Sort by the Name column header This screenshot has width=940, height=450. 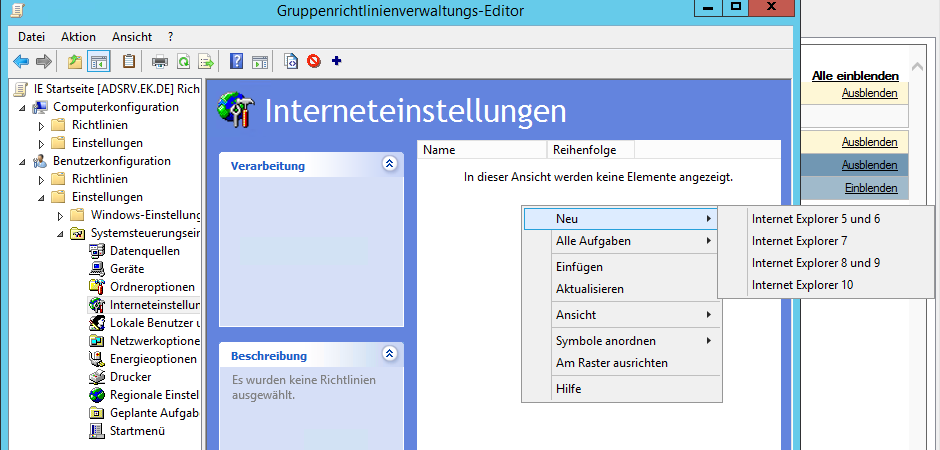pyautogui.click(x=482, y=150)
